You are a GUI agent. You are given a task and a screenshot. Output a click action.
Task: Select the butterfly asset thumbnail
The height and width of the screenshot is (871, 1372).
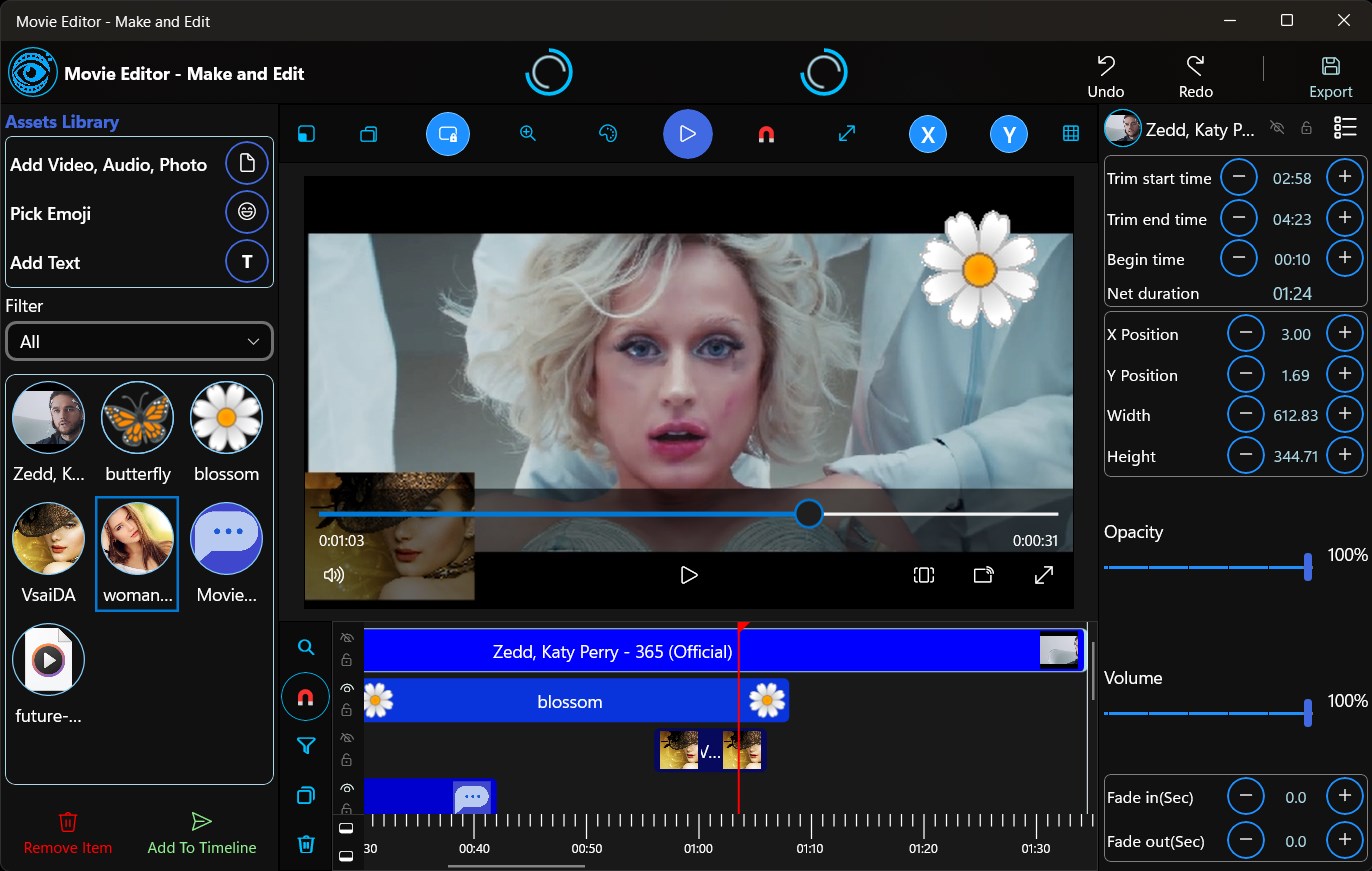[137, 417]
